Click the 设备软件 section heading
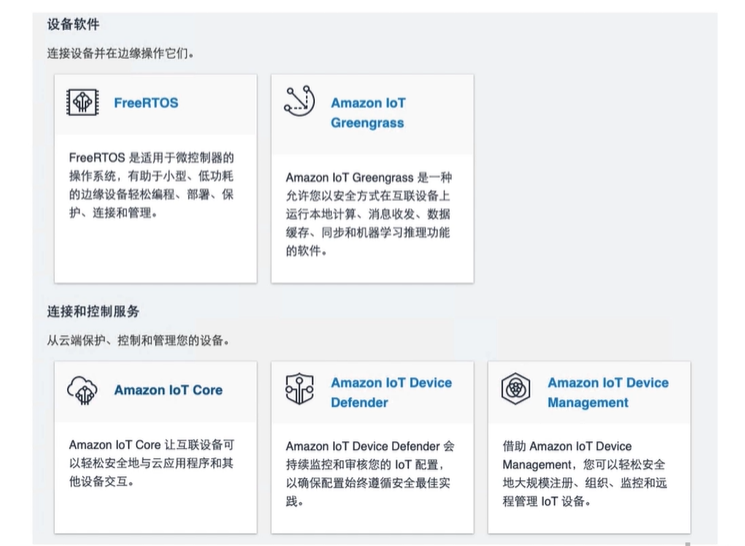Viewport: 745px width, 546px height. pyautogui.click(x=73, y=24)
